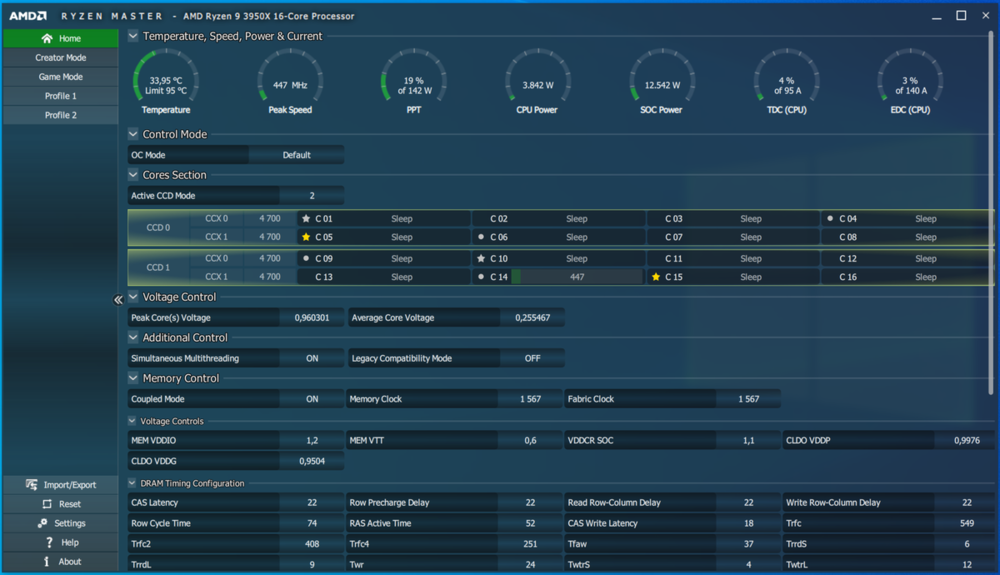The image size is (1000, 575).
Task: Click the star icon on core C 01
Action: pos(306,219)
